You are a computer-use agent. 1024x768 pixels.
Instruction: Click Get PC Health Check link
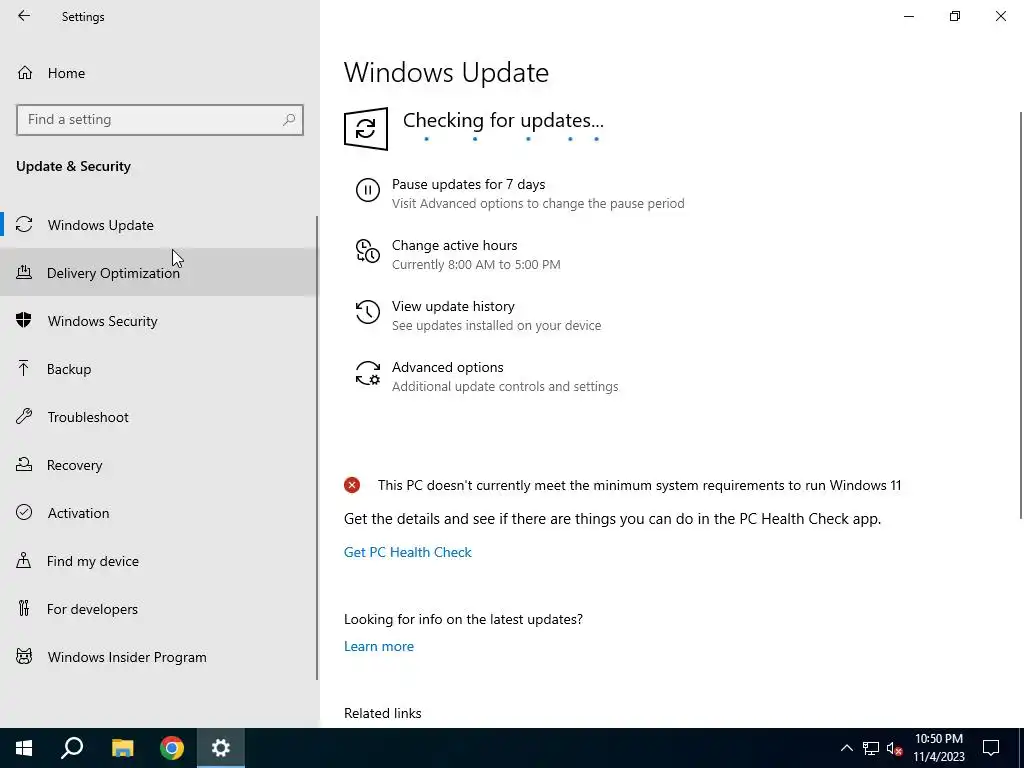click(408, 552)
